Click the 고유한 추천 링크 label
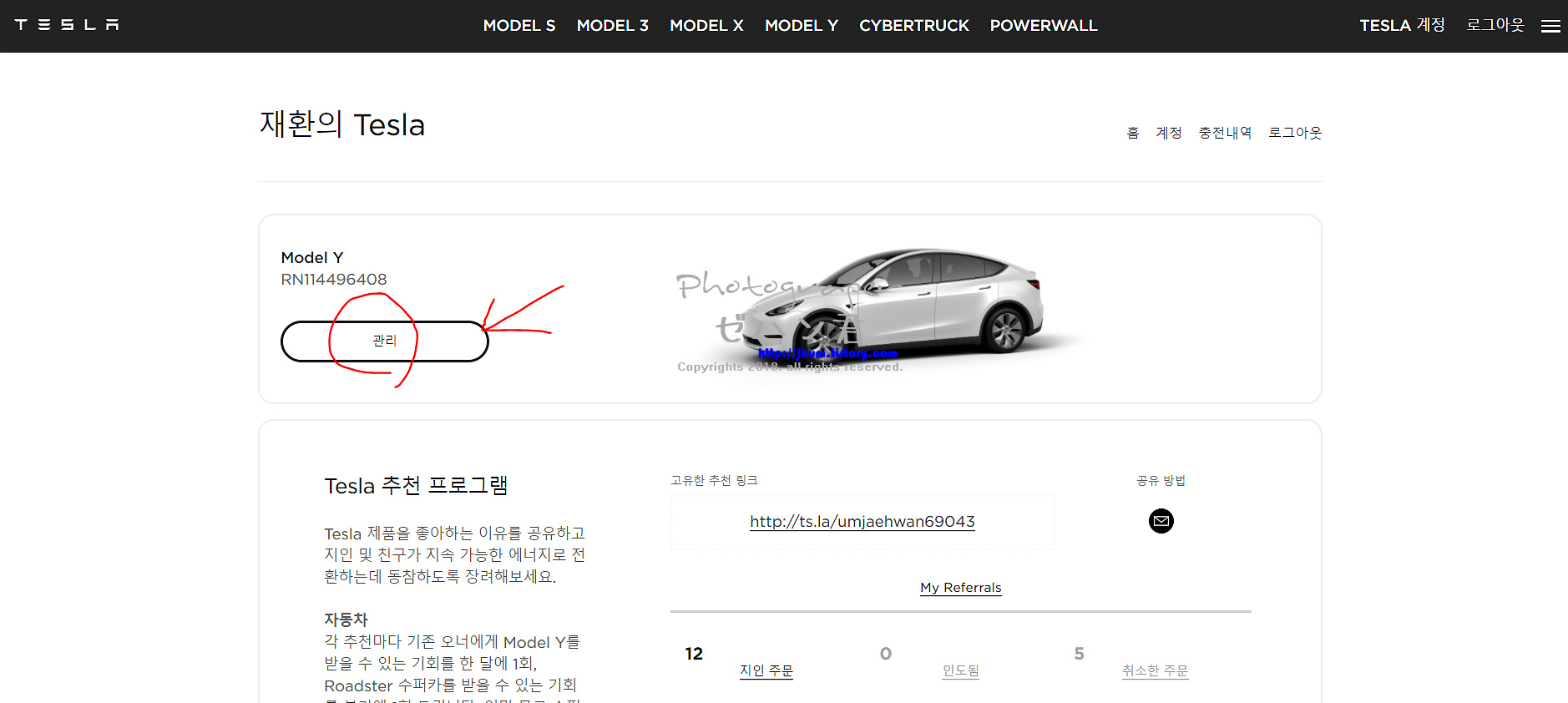 pyautogui.click(x=714, y=481)
